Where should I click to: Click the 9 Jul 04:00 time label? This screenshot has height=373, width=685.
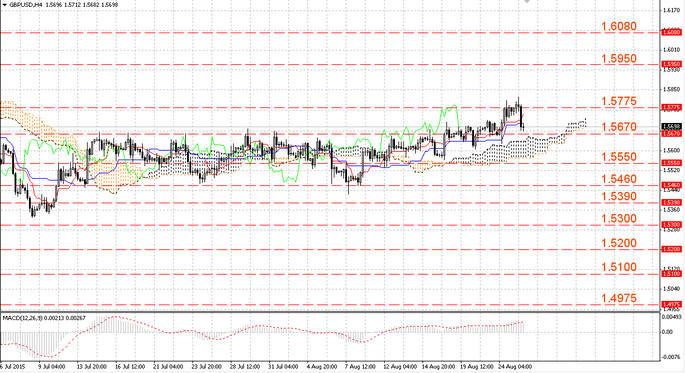52,366
